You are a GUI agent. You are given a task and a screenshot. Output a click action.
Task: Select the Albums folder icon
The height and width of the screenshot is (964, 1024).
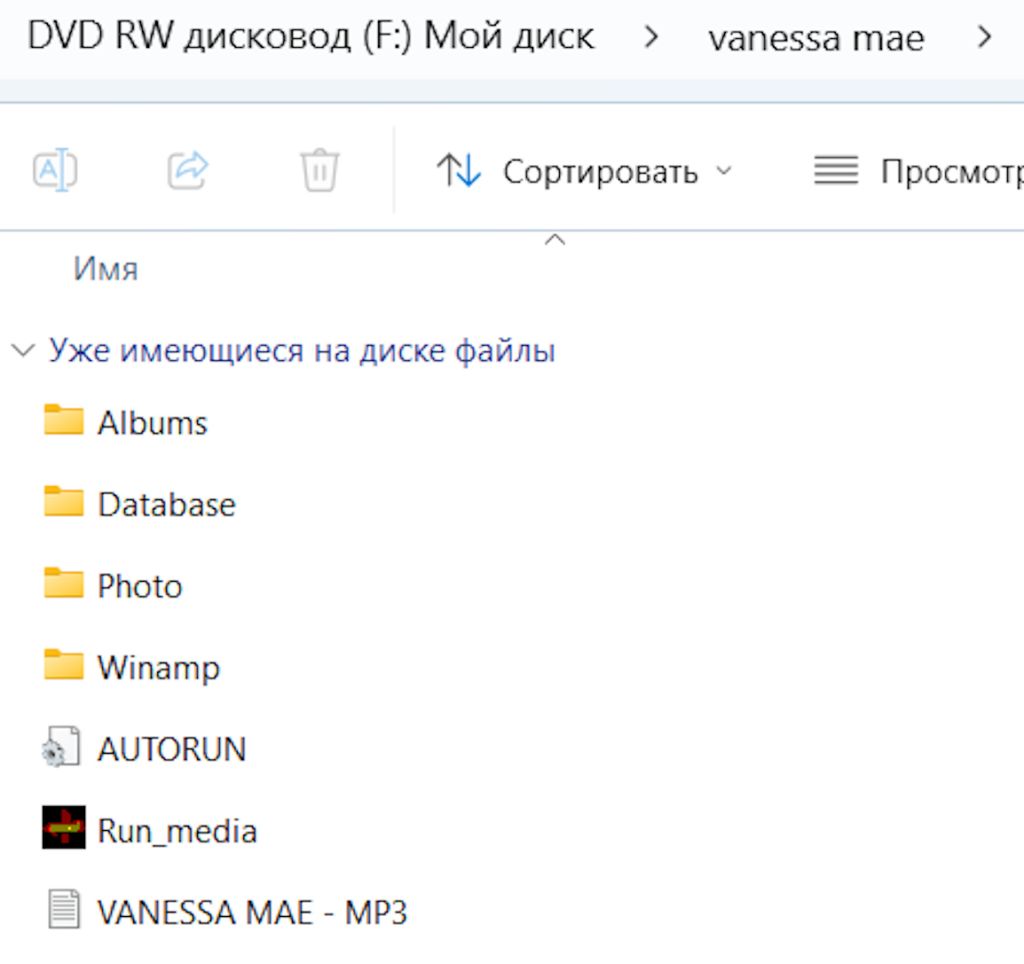(x=63, y=420)
